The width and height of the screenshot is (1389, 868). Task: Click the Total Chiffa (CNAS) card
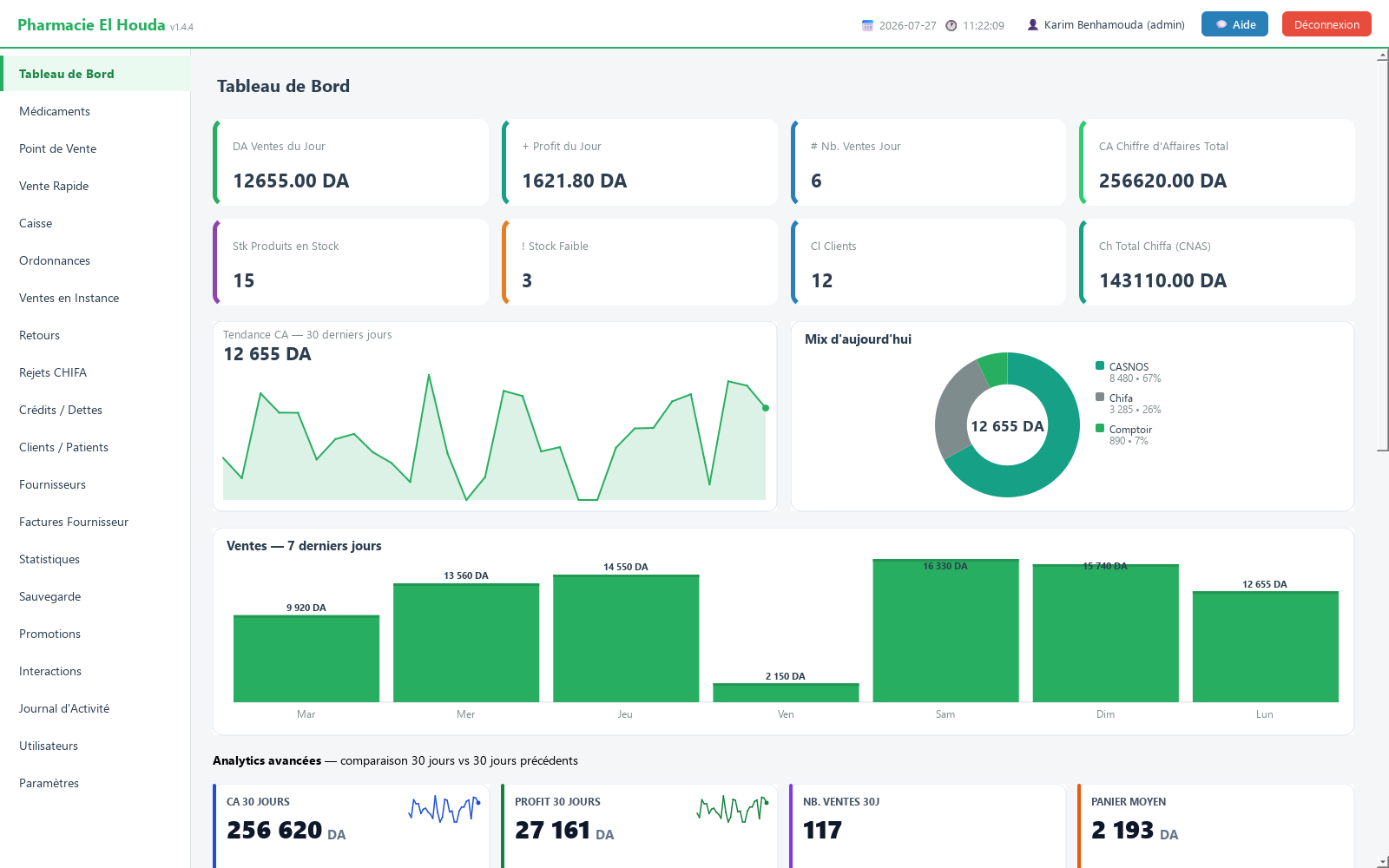[x=1217, y=262]
